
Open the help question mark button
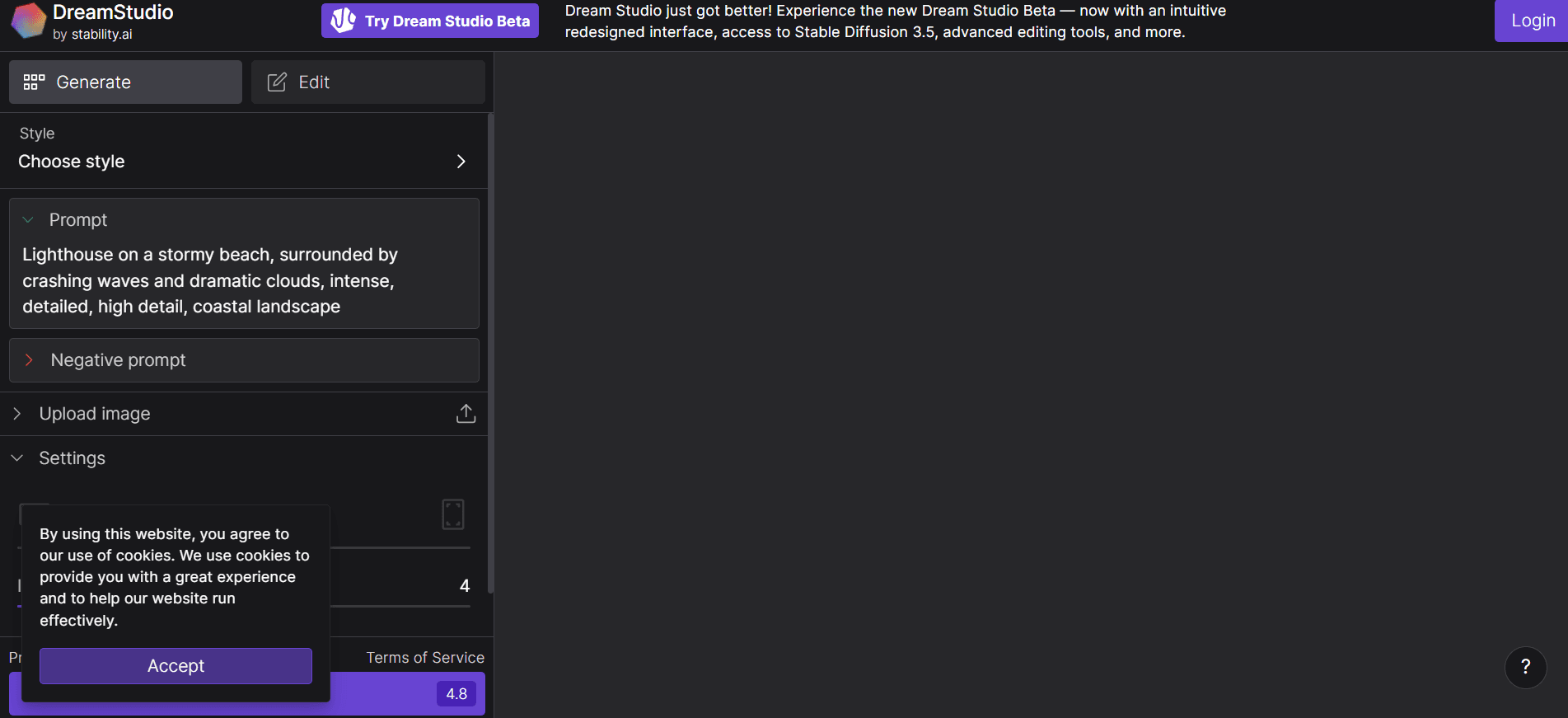pyautogui.click(x=1525, y=667)
